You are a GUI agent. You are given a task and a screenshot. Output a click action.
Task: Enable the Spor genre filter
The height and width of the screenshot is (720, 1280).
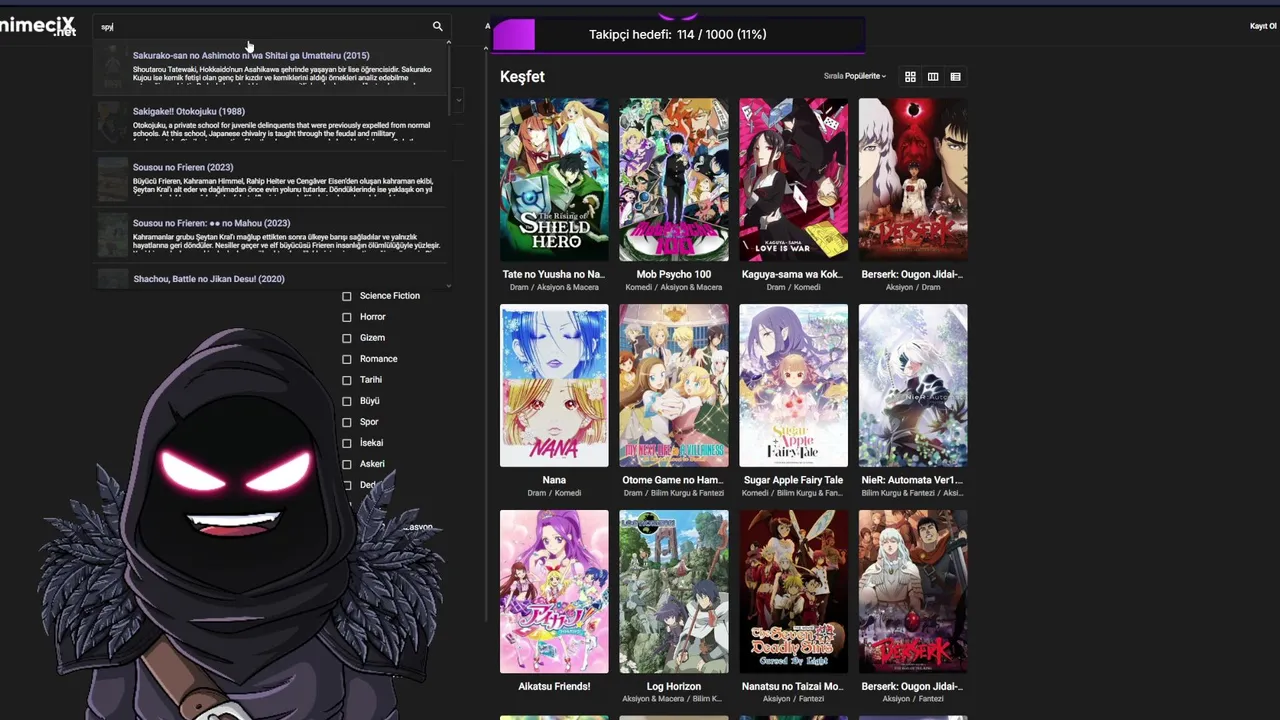pyautogui.click(x=347, y=422)
